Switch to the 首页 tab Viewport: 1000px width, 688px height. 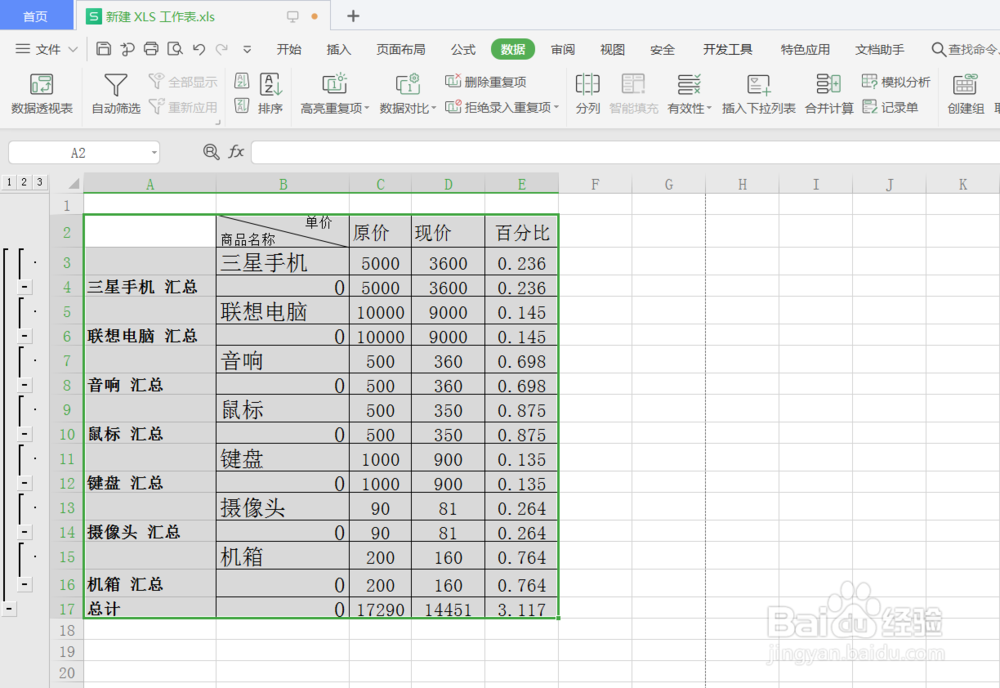pos(37,15)
